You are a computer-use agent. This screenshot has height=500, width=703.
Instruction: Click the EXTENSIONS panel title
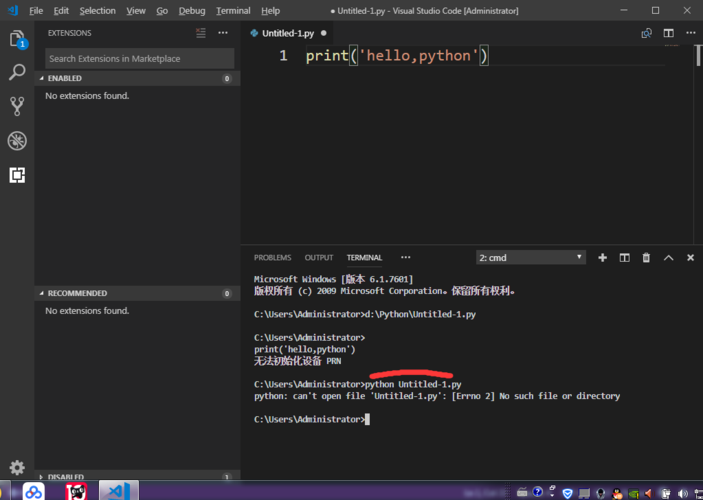69,33
